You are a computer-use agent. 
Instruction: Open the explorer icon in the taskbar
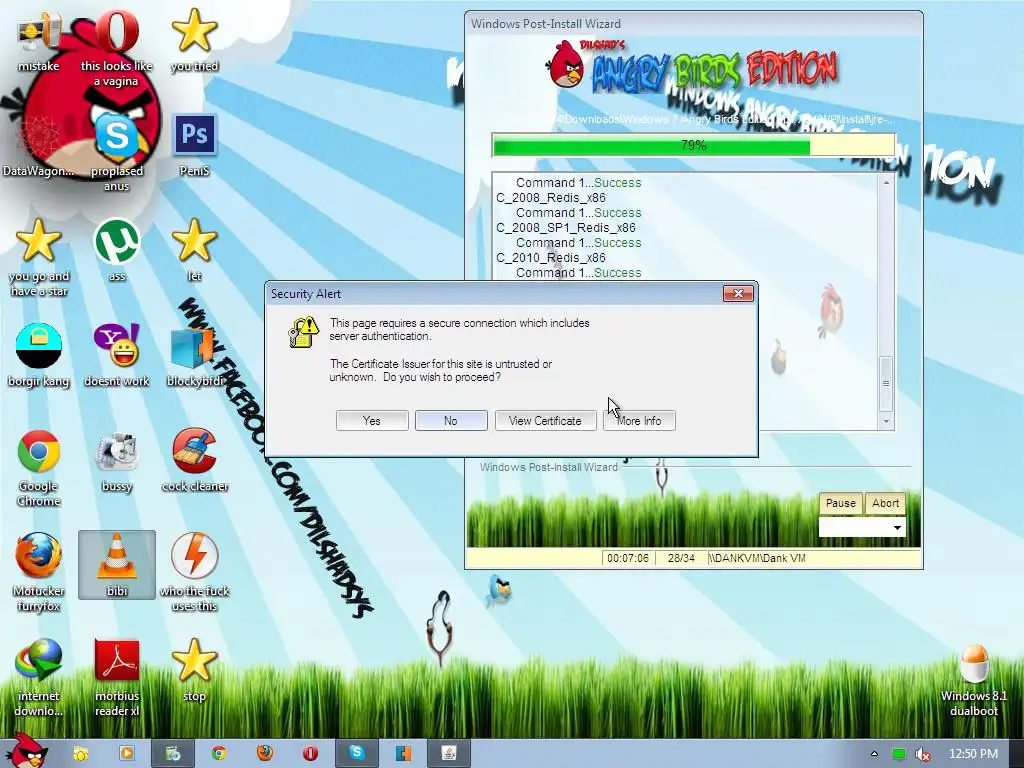[x=81, y=754]
